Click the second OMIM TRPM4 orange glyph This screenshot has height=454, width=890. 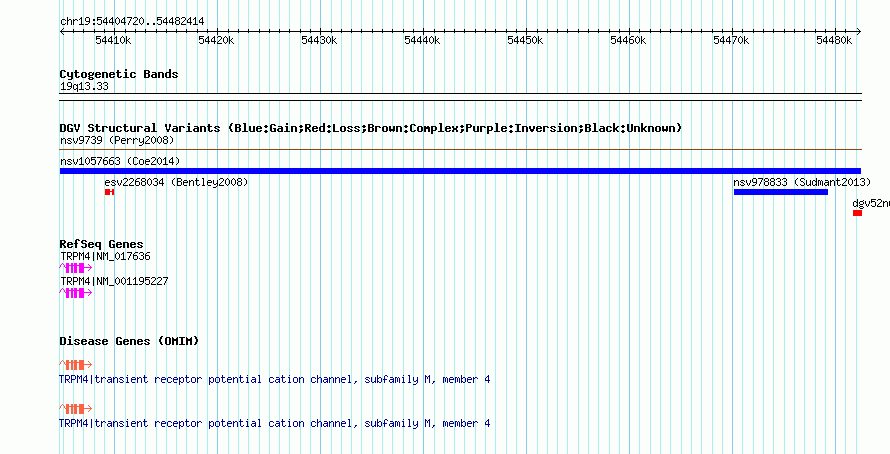click(75, 409)
